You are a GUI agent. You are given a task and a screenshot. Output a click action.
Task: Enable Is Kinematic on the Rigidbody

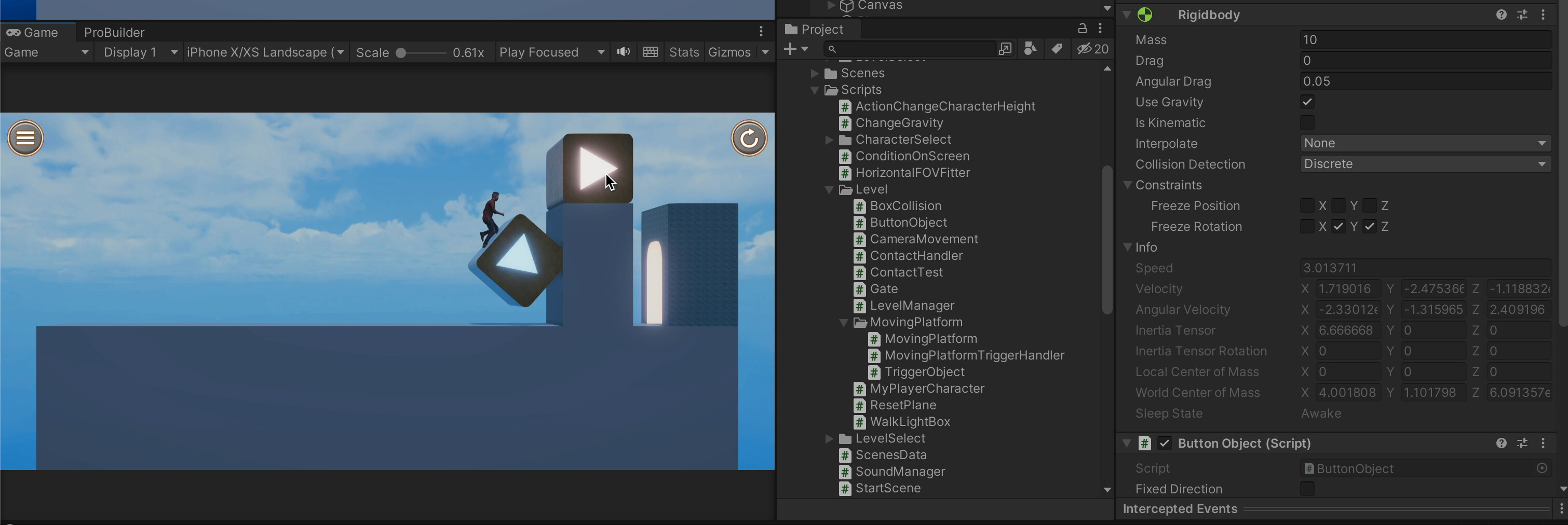[x=1307, y=122]
